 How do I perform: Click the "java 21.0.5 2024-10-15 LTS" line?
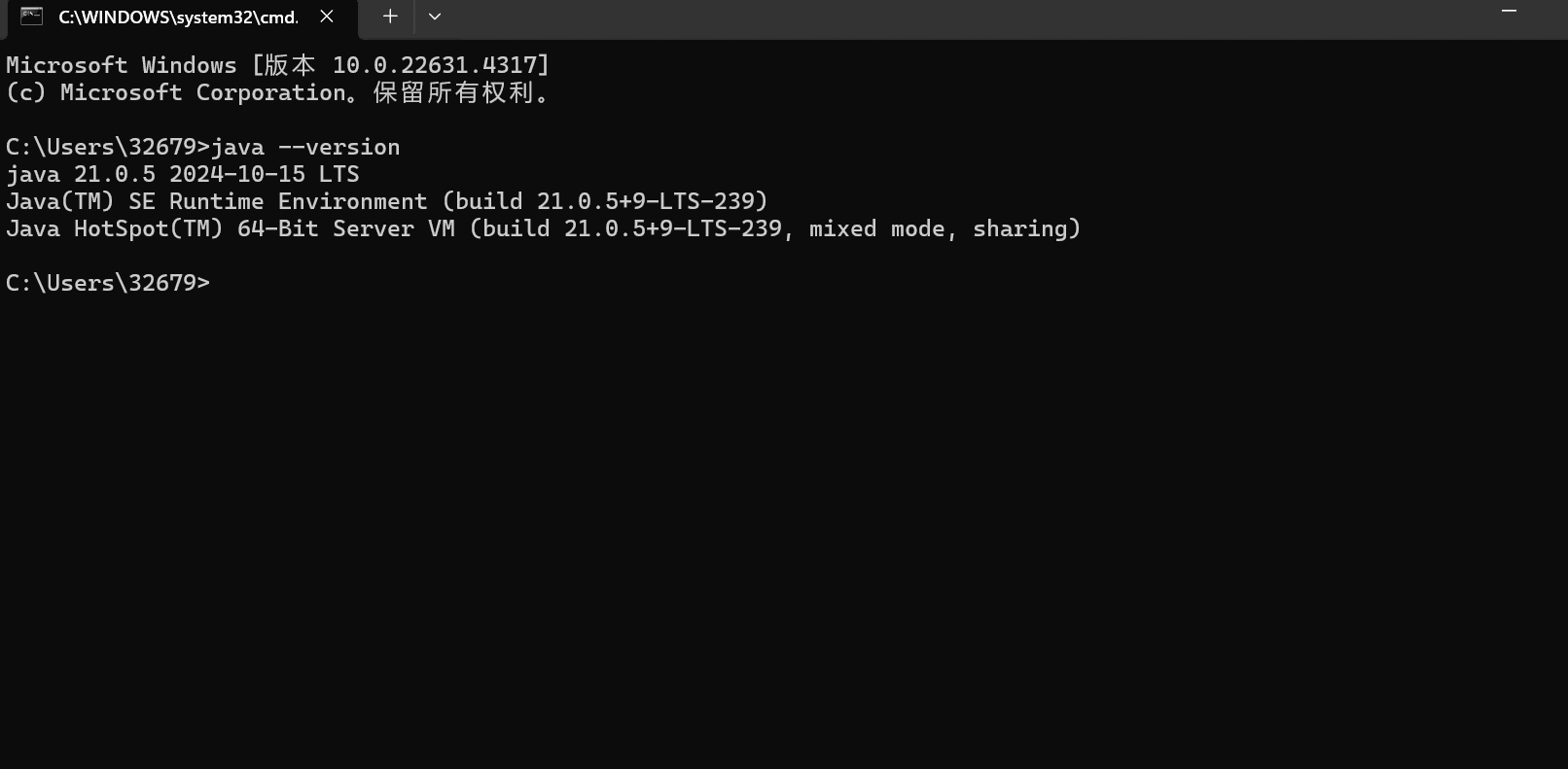click(x=183, y=174)
